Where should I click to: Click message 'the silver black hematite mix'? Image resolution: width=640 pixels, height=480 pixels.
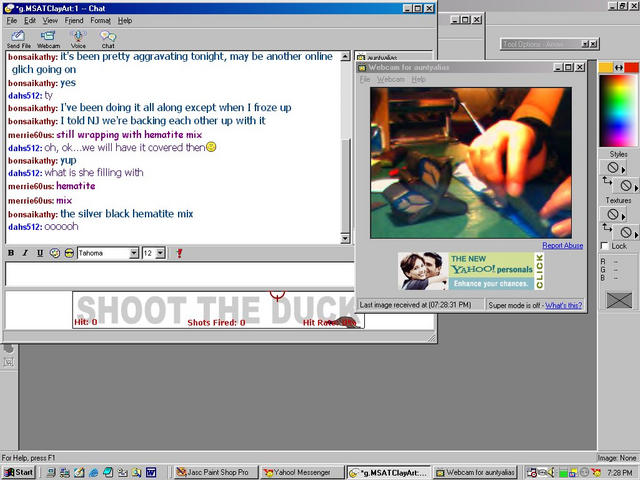[127, 214]
